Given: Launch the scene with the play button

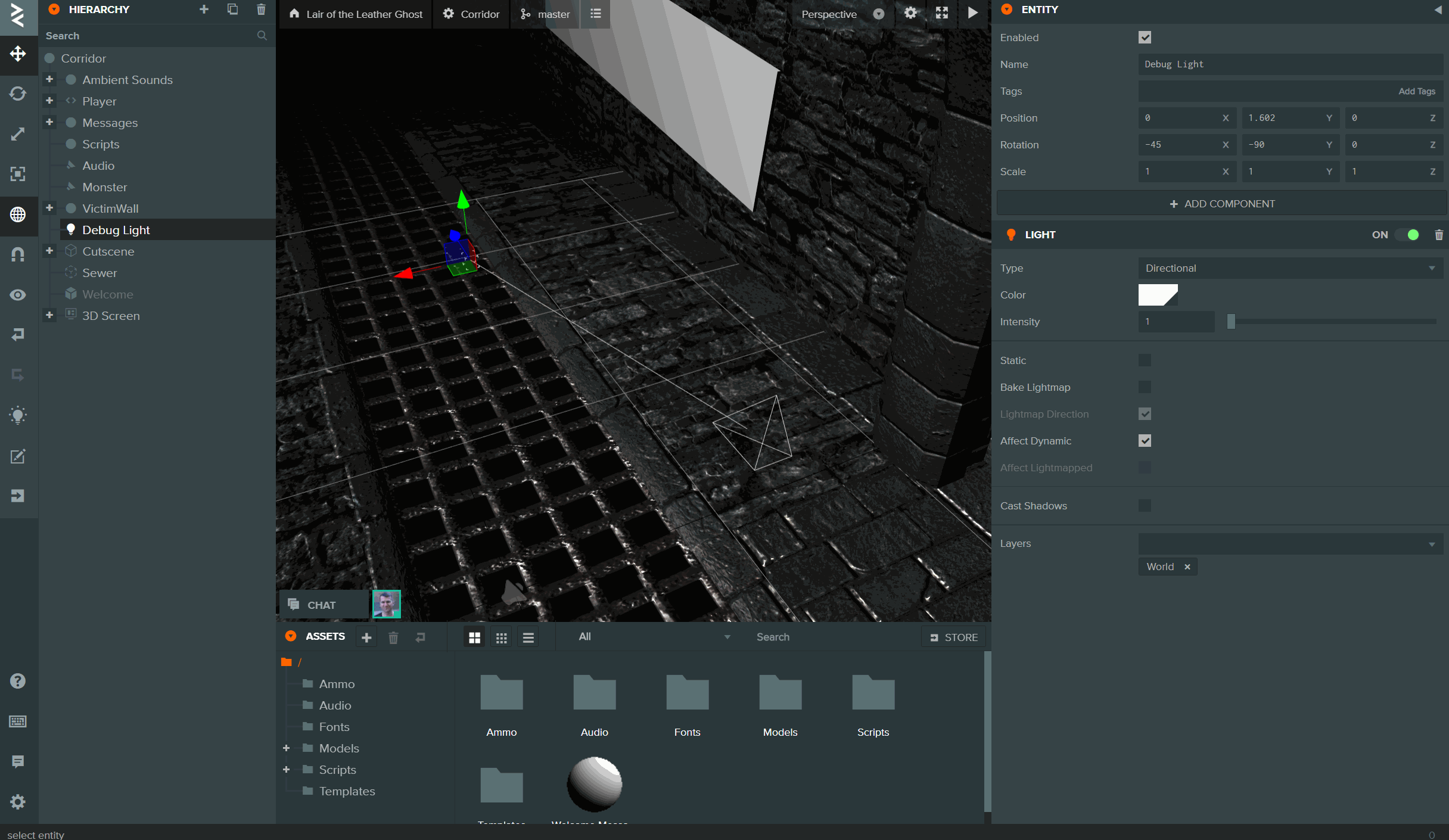Looking at the screenshot, I should pos(972,12).
